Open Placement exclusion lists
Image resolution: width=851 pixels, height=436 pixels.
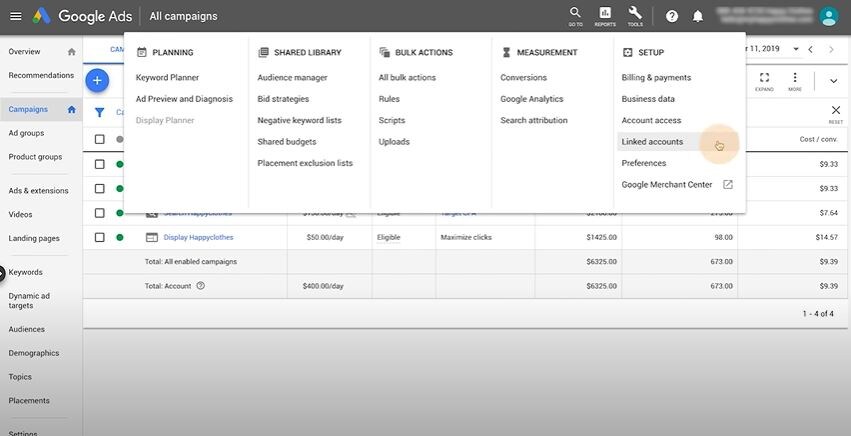305,163
